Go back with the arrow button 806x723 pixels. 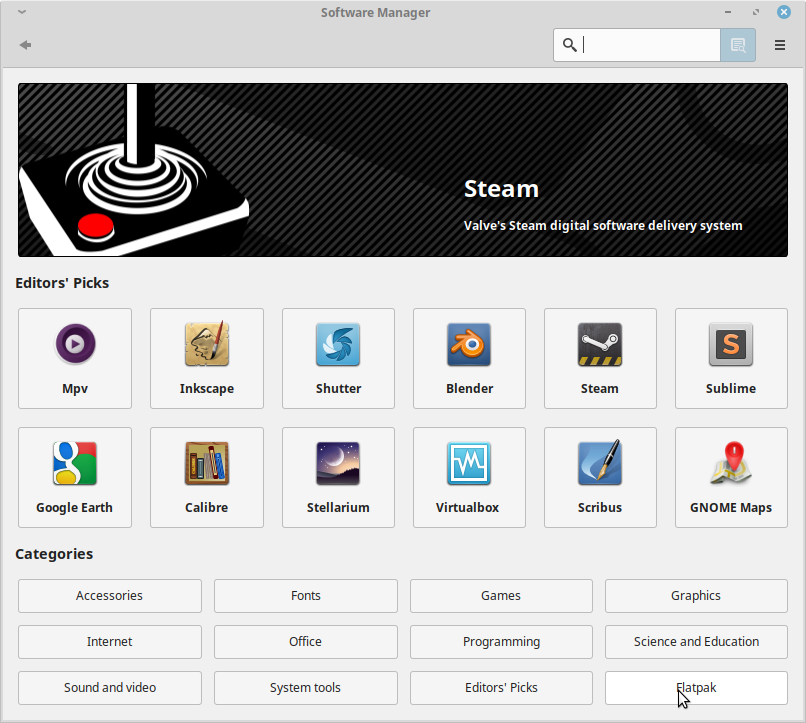pyautogui.click(x=26, y=45)
